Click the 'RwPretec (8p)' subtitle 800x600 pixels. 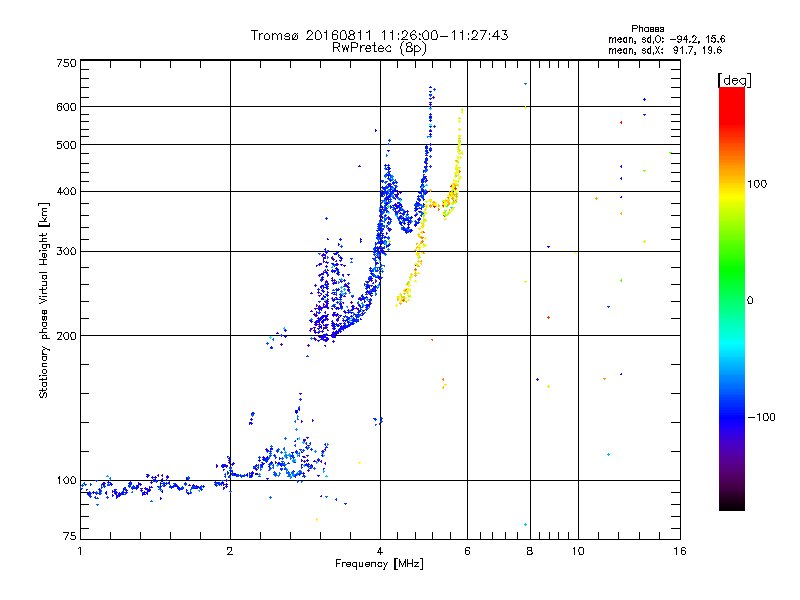[379, 48]
